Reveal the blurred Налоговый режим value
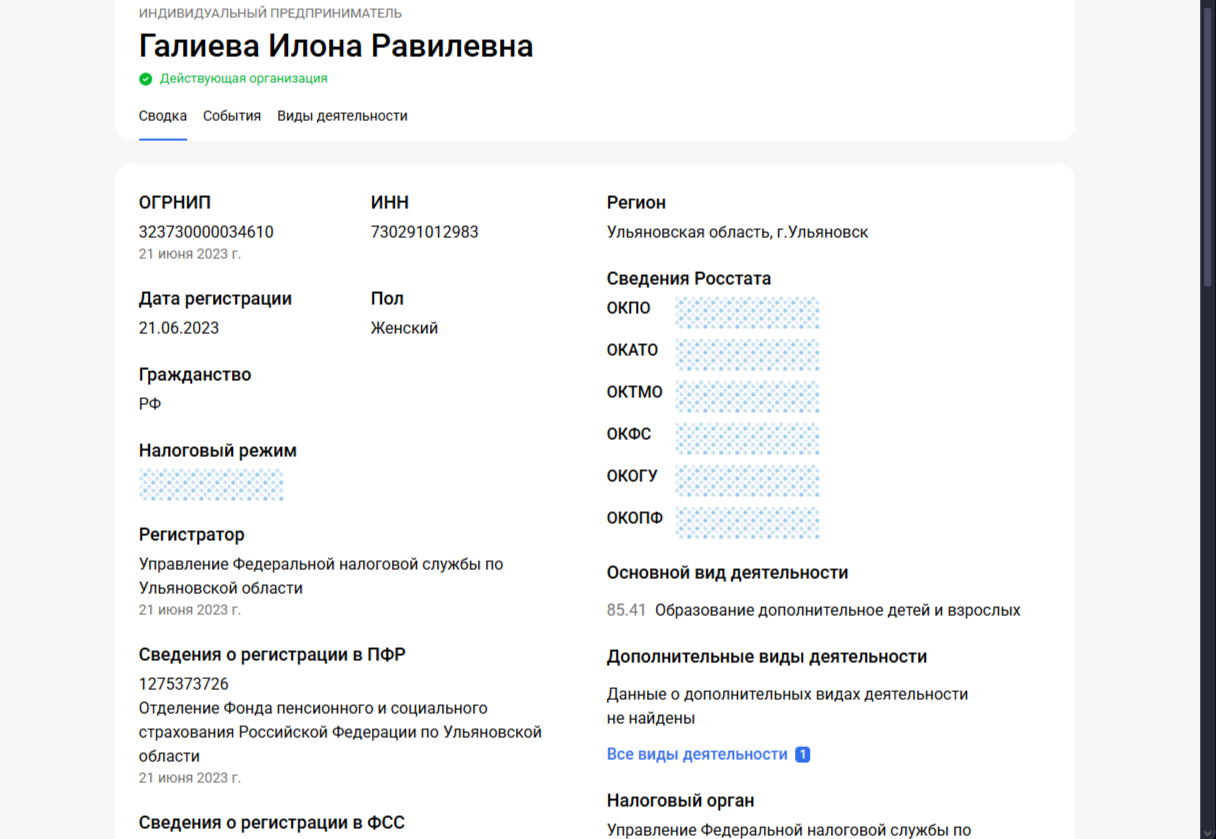Image resolution: width=1216 pixels, height=839 pixels. pyautogui.click(x=211, y=485)
